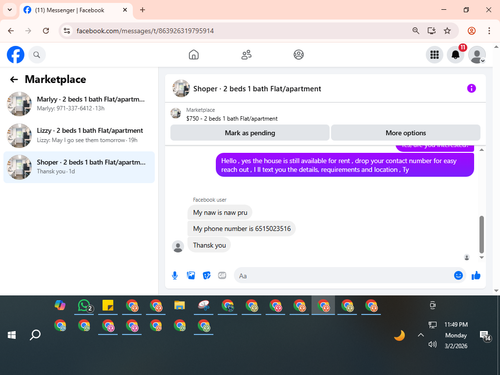Open the purple conversation information icon
The width and height of the screenshot is (500, 375).
[471, 88]
